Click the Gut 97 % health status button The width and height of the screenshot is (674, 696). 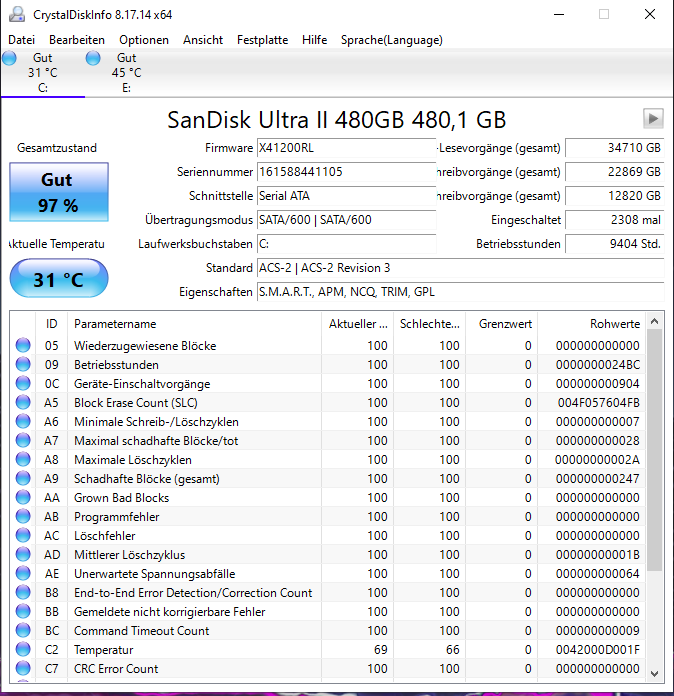tap(59, 192)
